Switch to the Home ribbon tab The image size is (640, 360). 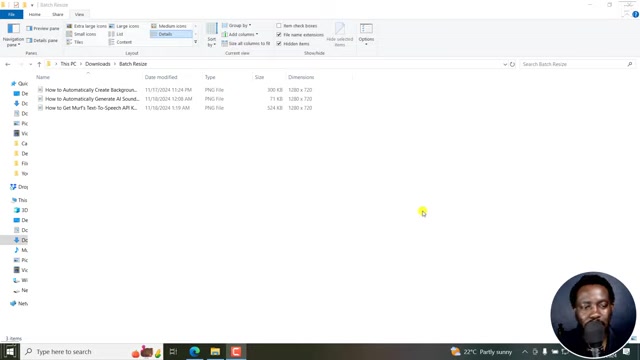(x=35, y=14)
